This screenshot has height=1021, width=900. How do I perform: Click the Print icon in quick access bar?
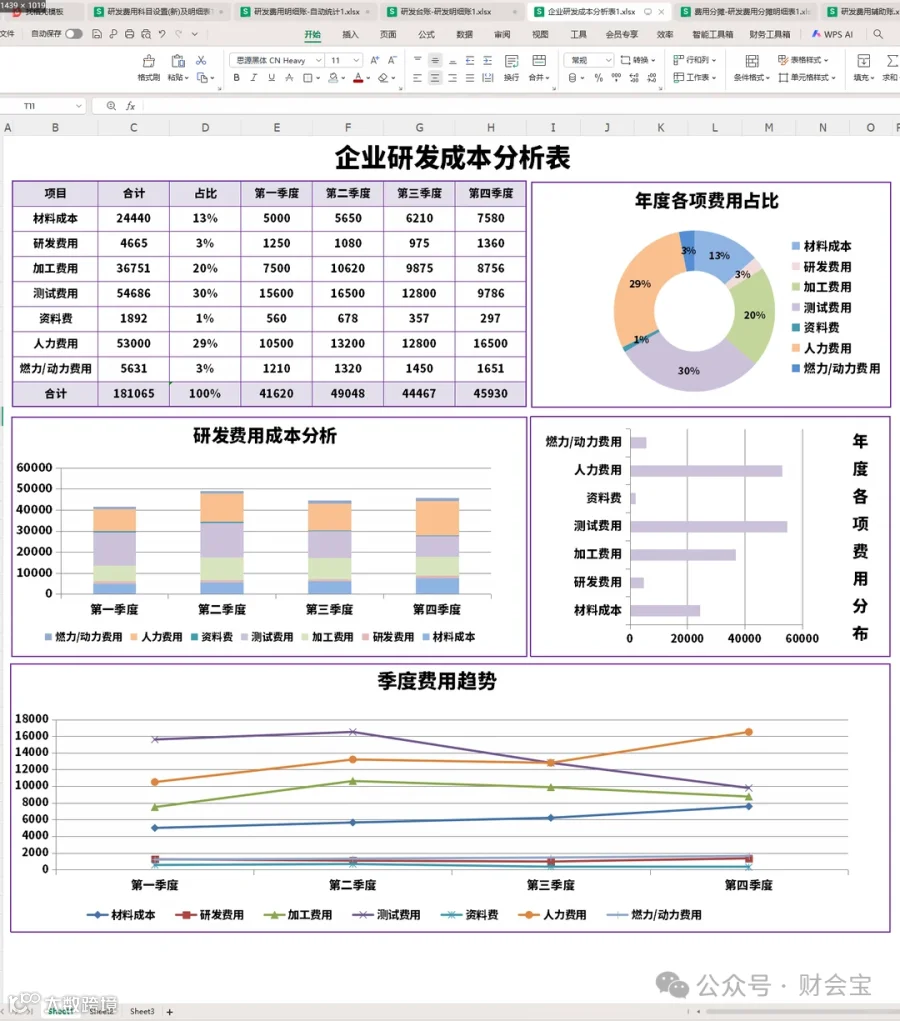pos(130,34)
